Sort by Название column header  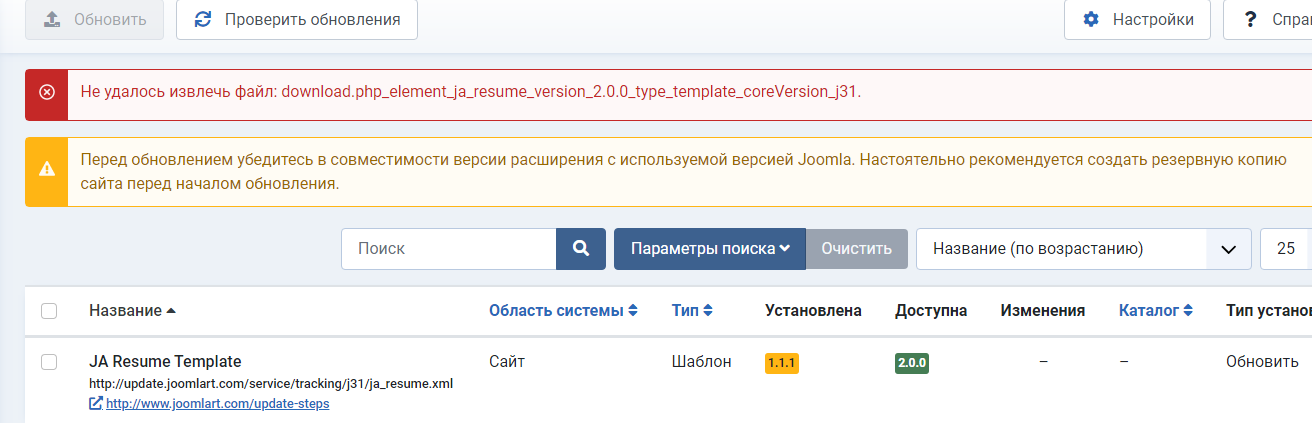pyautogui.click(x=132, y=311)
